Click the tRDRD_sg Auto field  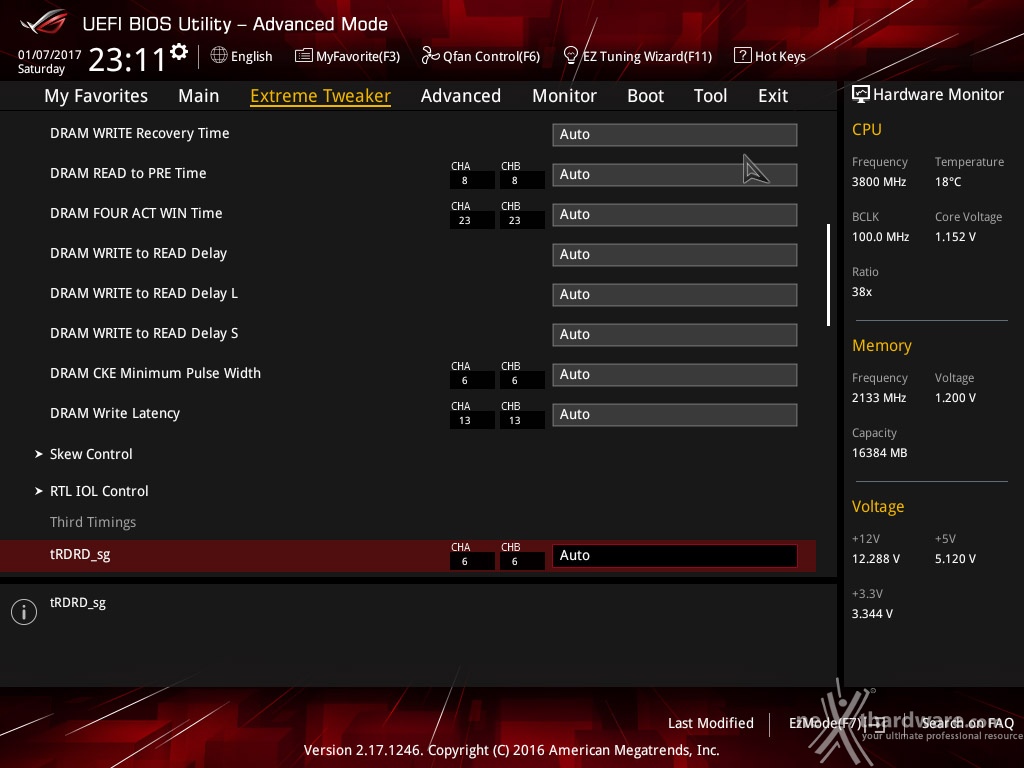pos(675,556)
